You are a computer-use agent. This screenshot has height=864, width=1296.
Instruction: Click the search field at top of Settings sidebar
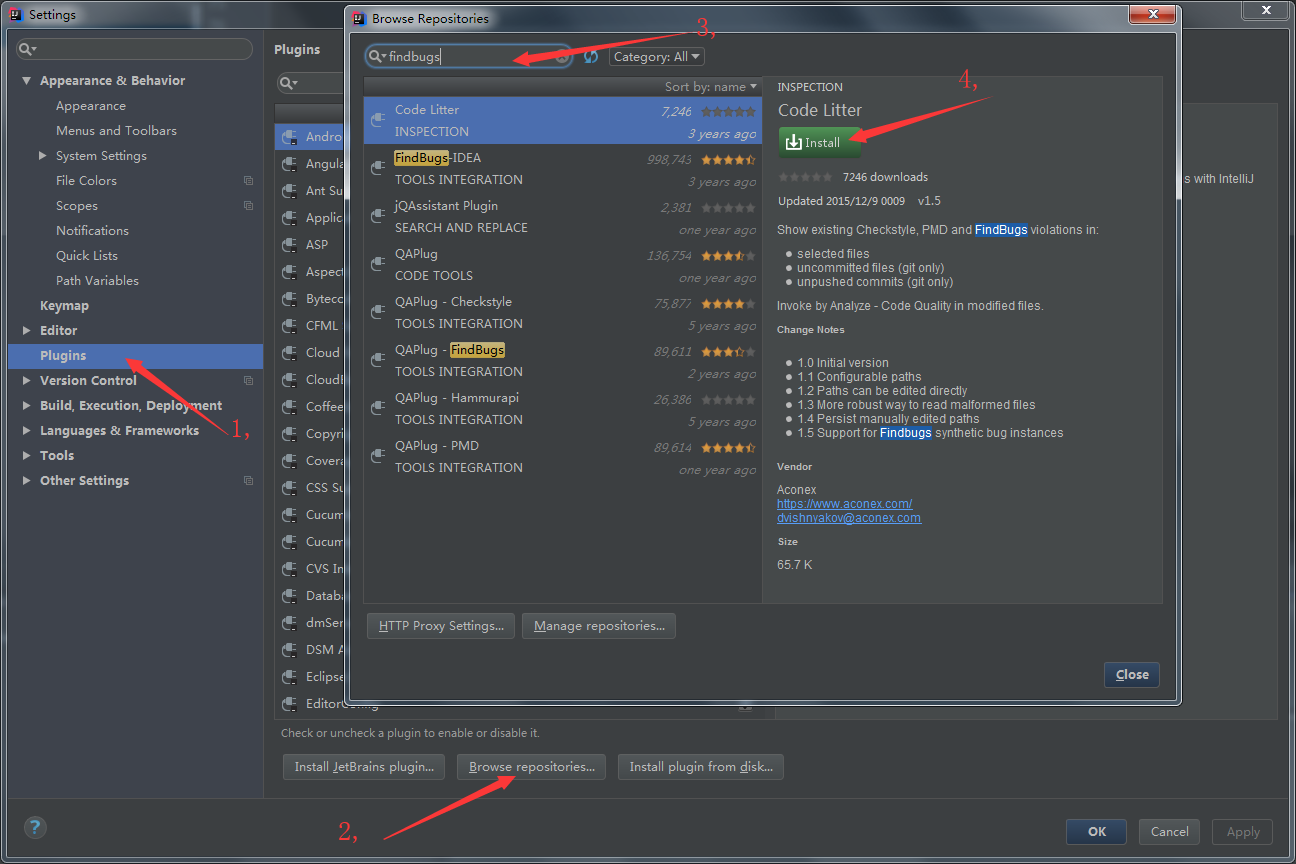click(x=134, y=49)
